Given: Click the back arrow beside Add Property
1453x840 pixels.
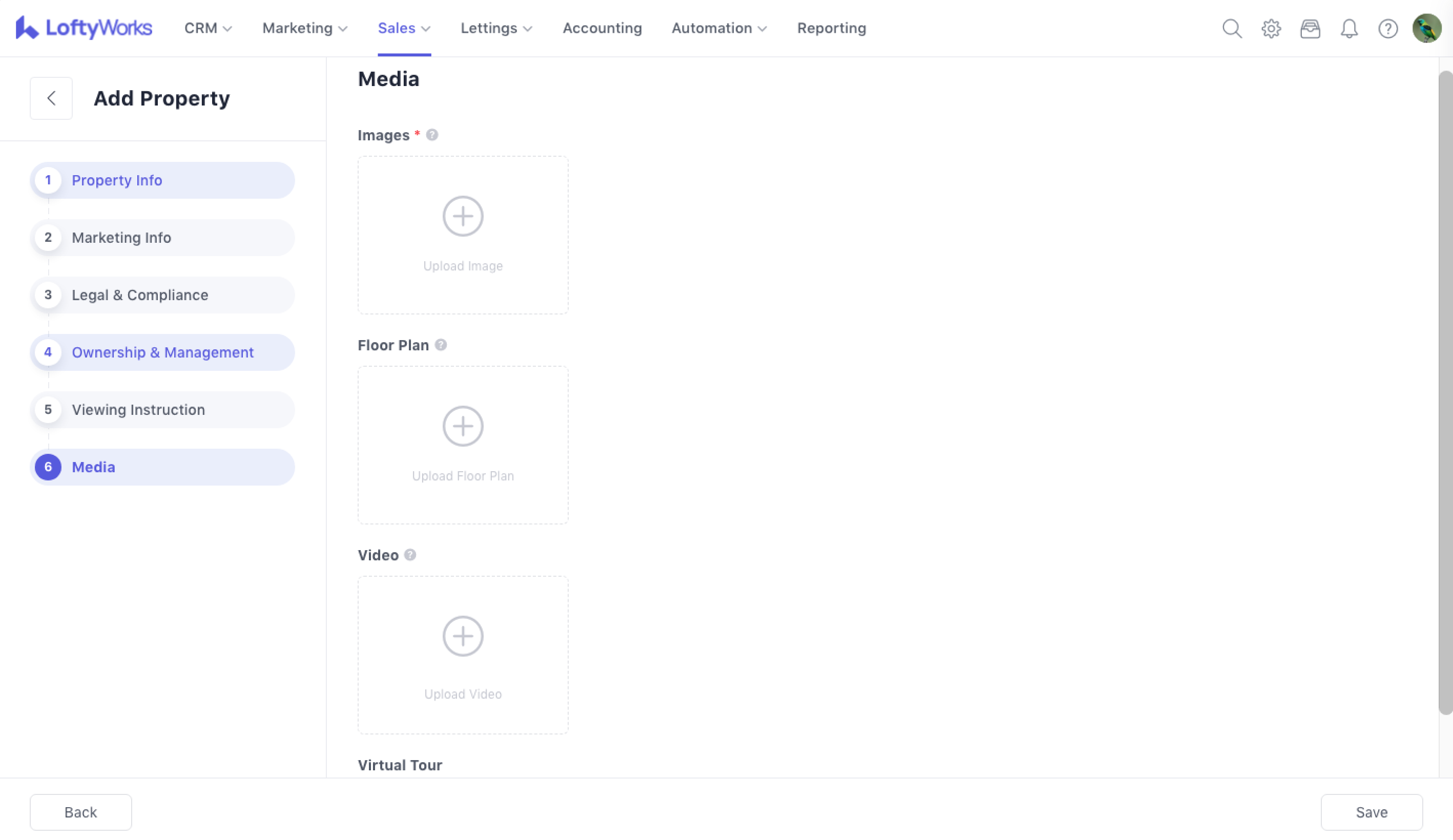Looking at the screenshot, I should coord(51,98).
